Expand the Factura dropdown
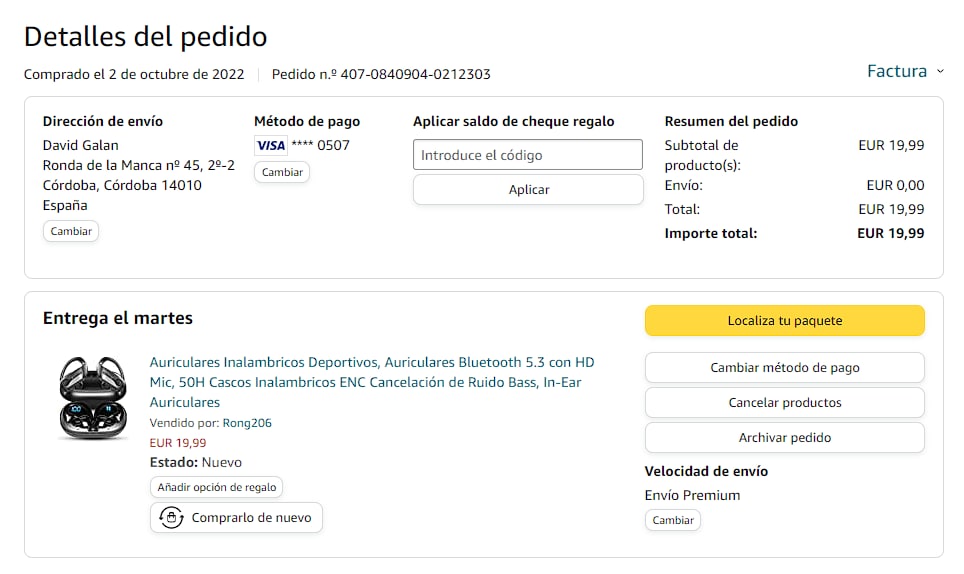This screenshot has width=964, height=574. [x=896, y=71]
